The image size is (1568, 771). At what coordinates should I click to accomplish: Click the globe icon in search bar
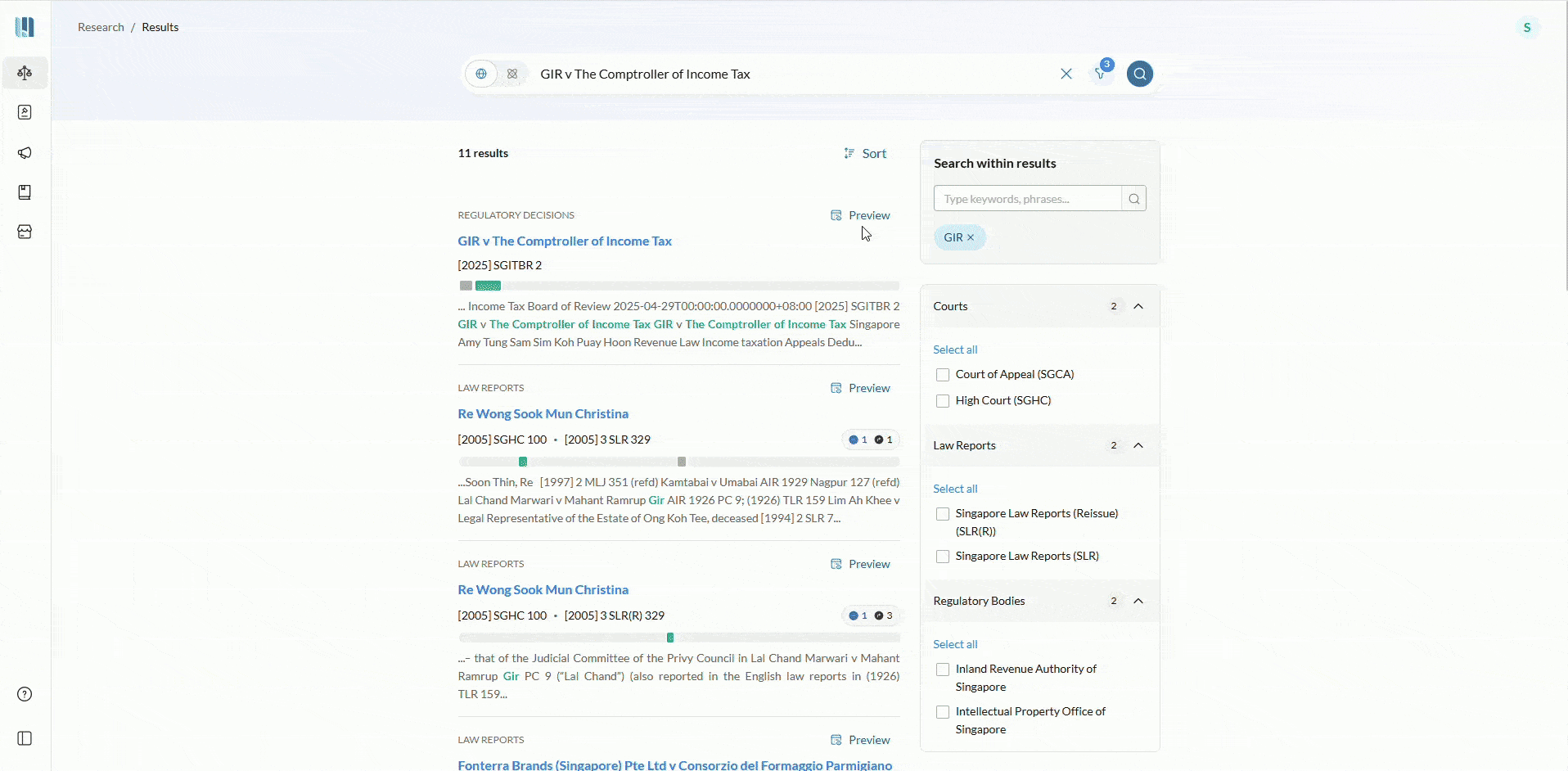[x=481, y=74]
